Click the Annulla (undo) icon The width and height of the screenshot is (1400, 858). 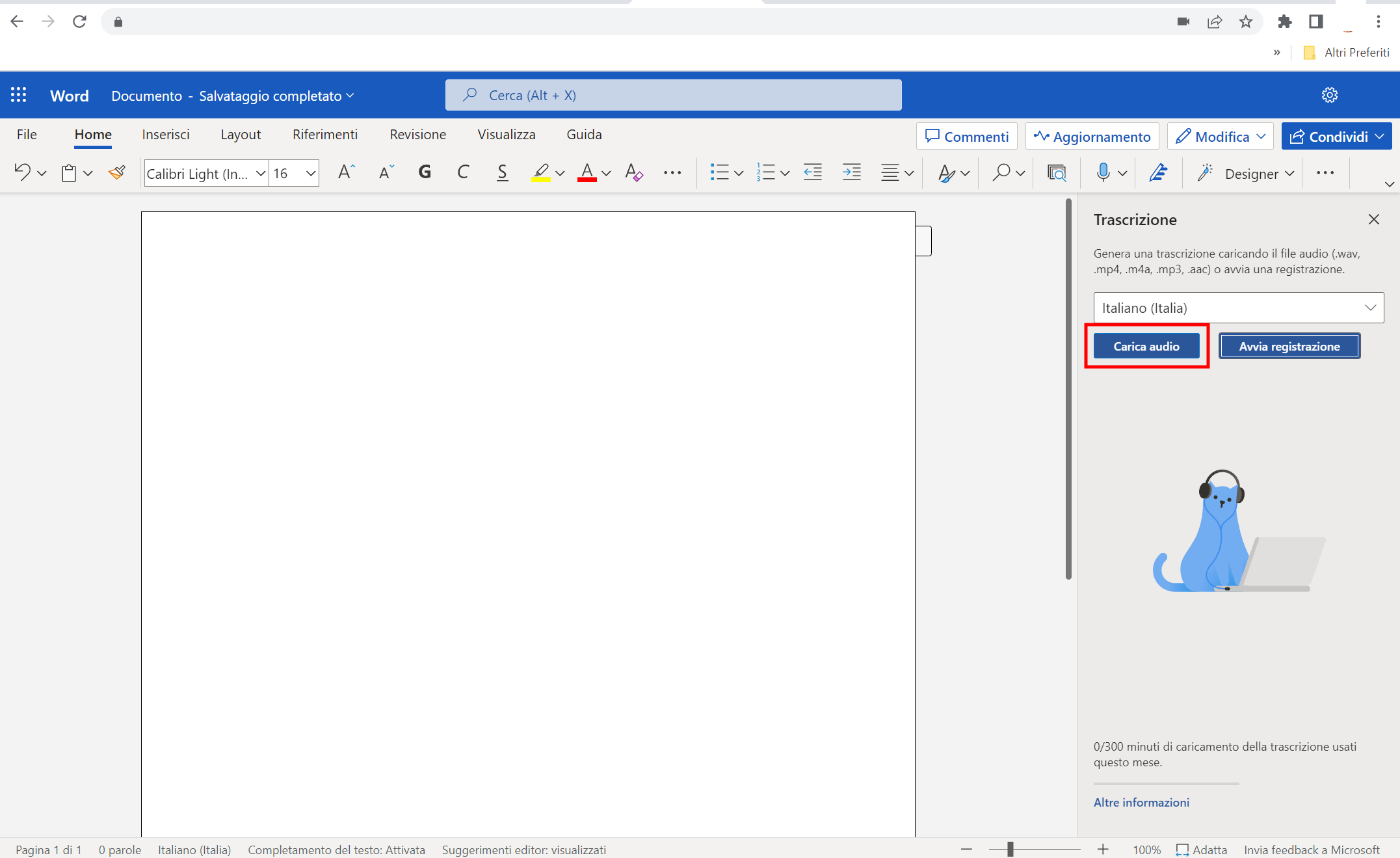[21, 172]
